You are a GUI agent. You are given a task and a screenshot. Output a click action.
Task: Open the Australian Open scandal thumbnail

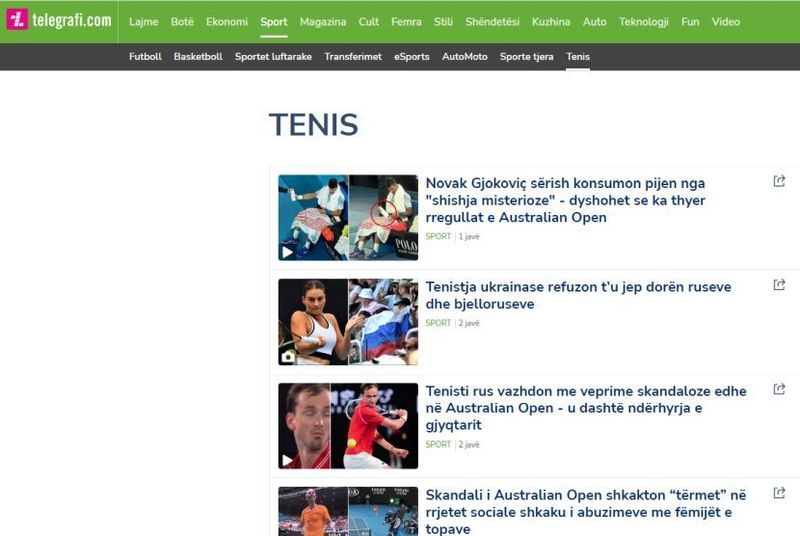tap(348, 511)
